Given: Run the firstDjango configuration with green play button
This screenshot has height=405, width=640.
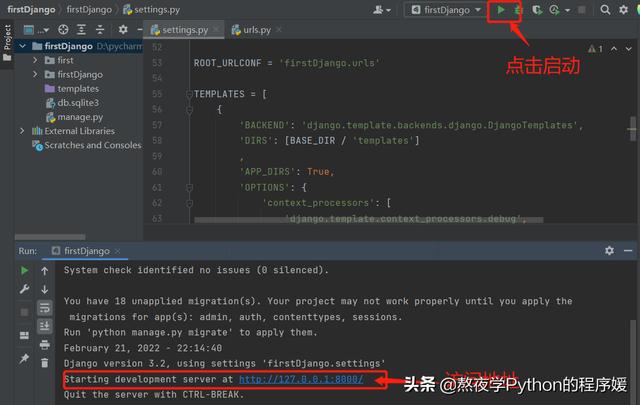Looking at the screenshot, I should (501, 10).
